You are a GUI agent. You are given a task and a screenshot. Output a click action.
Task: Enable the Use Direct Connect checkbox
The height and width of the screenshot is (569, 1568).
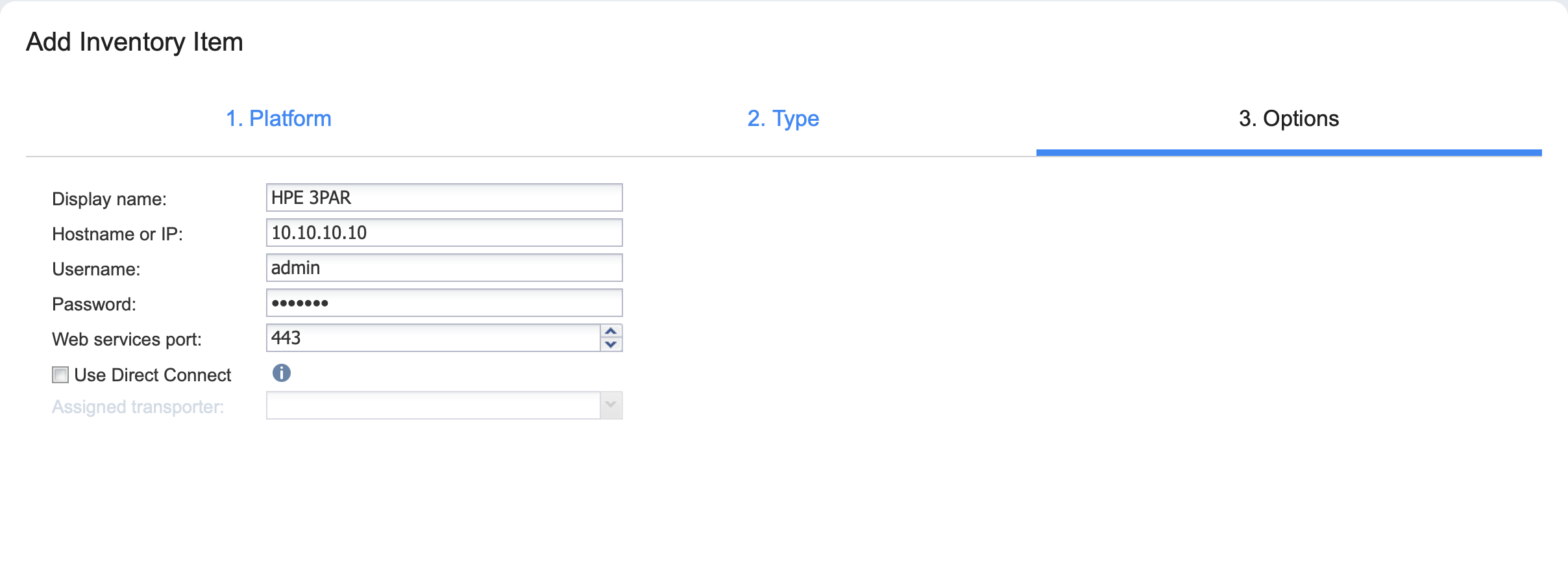click(x=60, y=375)
